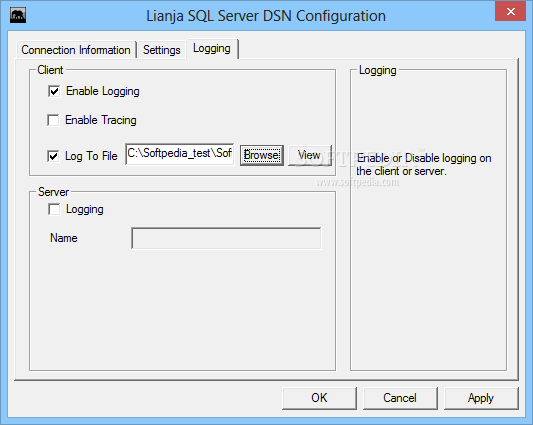Screen dimensions: 533x425
Task: Tick the Enable Tracing checkbox
Action: click(53, 120)
